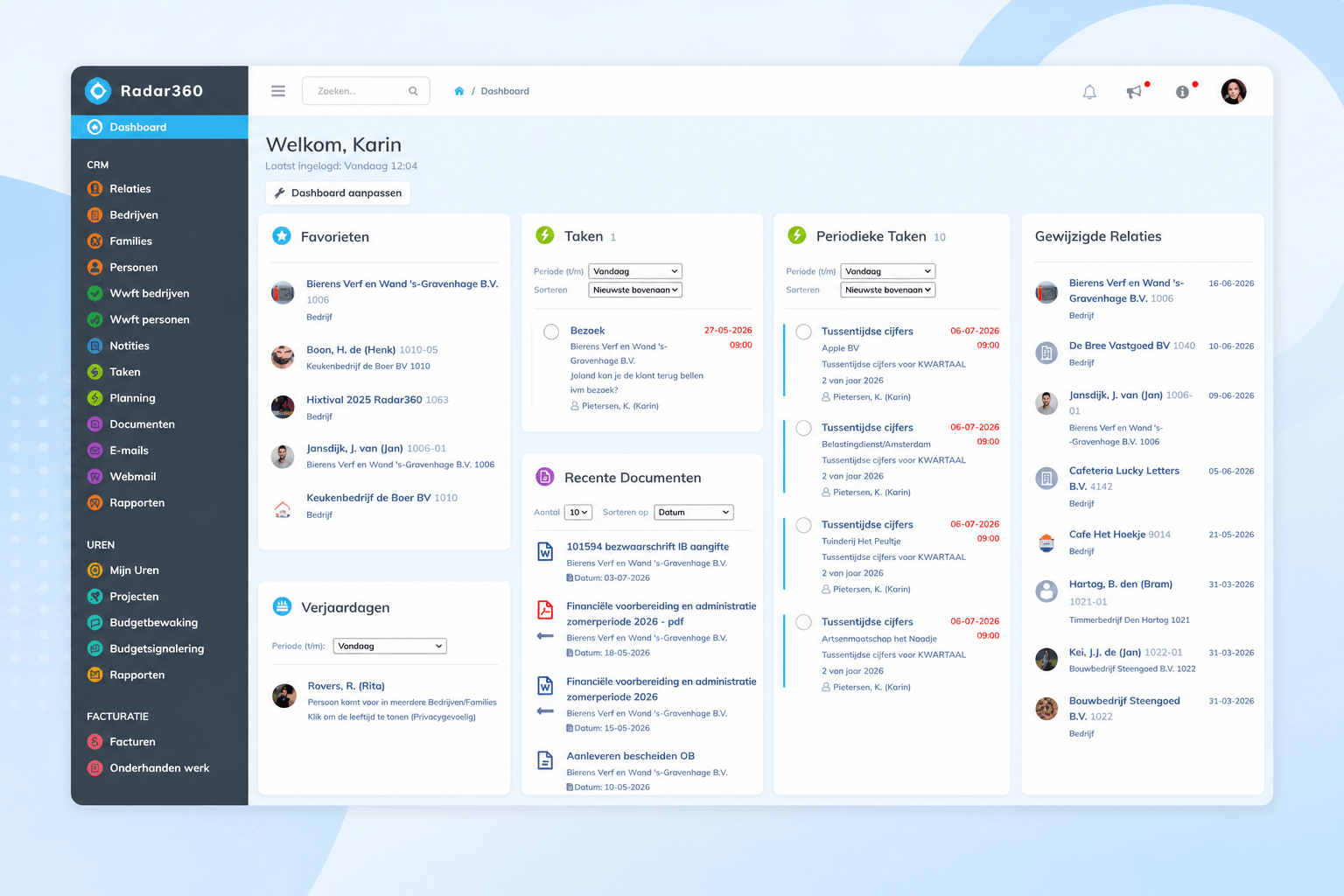
Task: Open the notifications bell
Action: click(x=1089, y=92)
